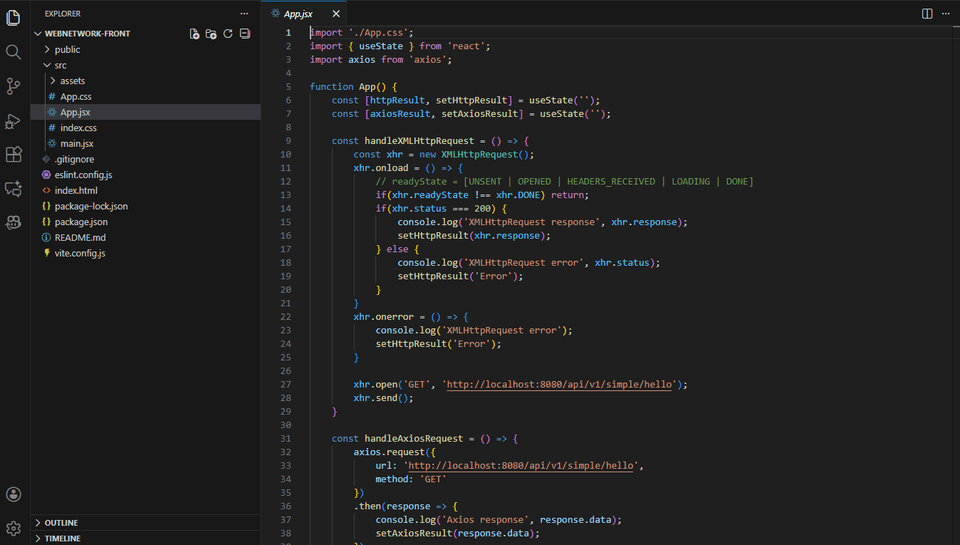Click the localhost URL in xhr.open call

(x=561, y=384)
